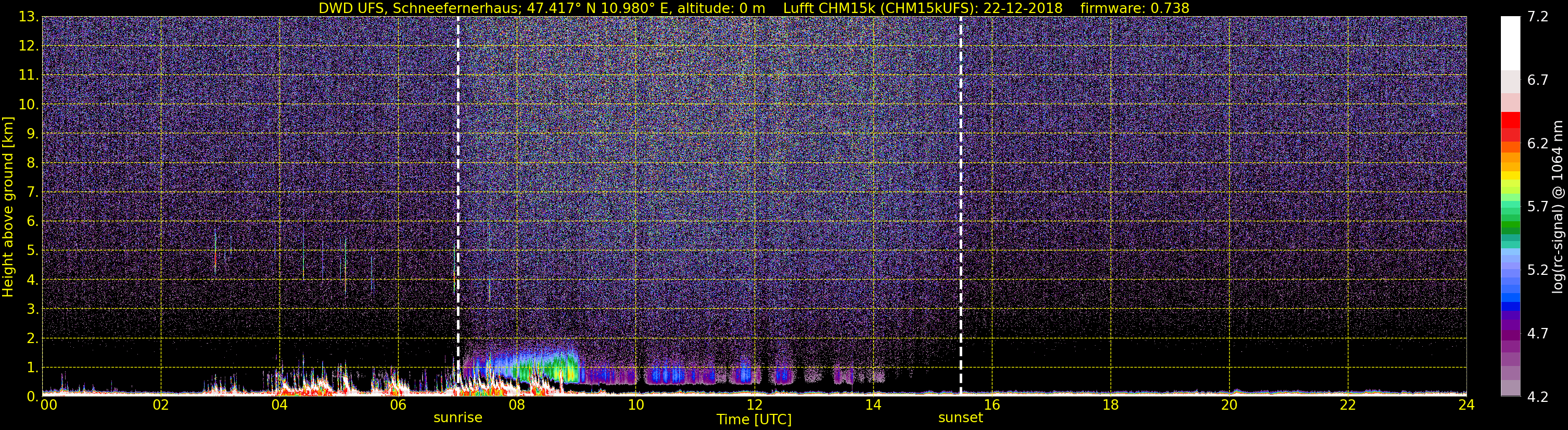Click the colorbar '6.2' value label
This screenshot has height=430, width=1568.
click(x=1538, y=144)
